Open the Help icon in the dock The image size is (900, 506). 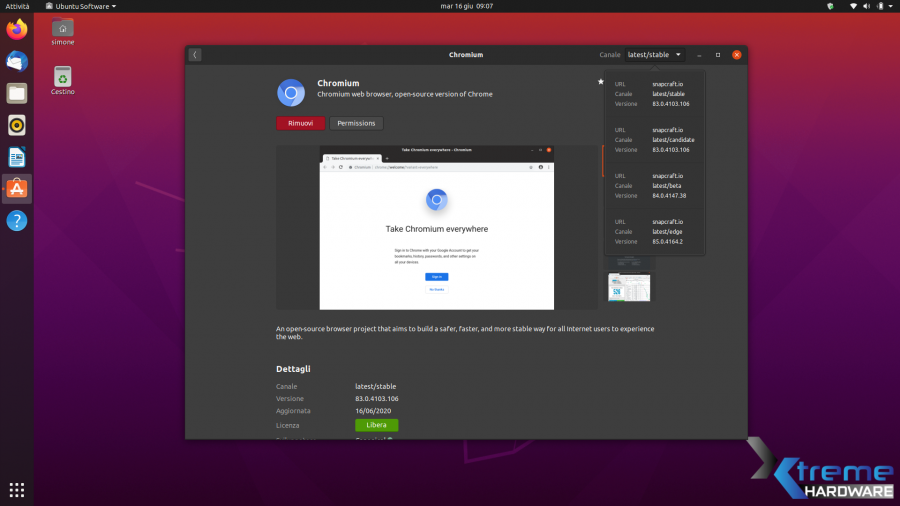(x=17, y=220)
